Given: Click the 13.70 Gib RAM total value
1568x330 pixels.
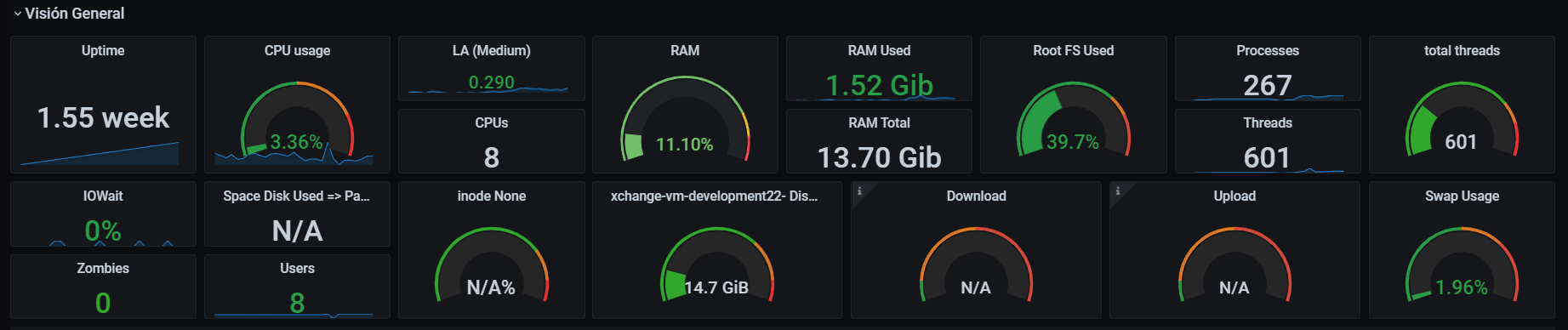Looking at the screenshot, I should [x=880, y=157].
